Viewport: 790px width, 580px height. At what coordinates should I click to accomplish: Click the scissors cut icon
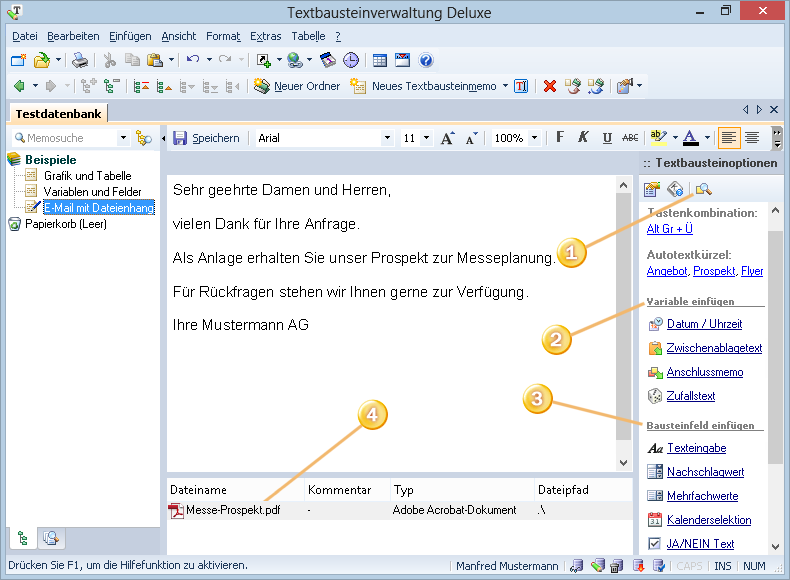110,60
